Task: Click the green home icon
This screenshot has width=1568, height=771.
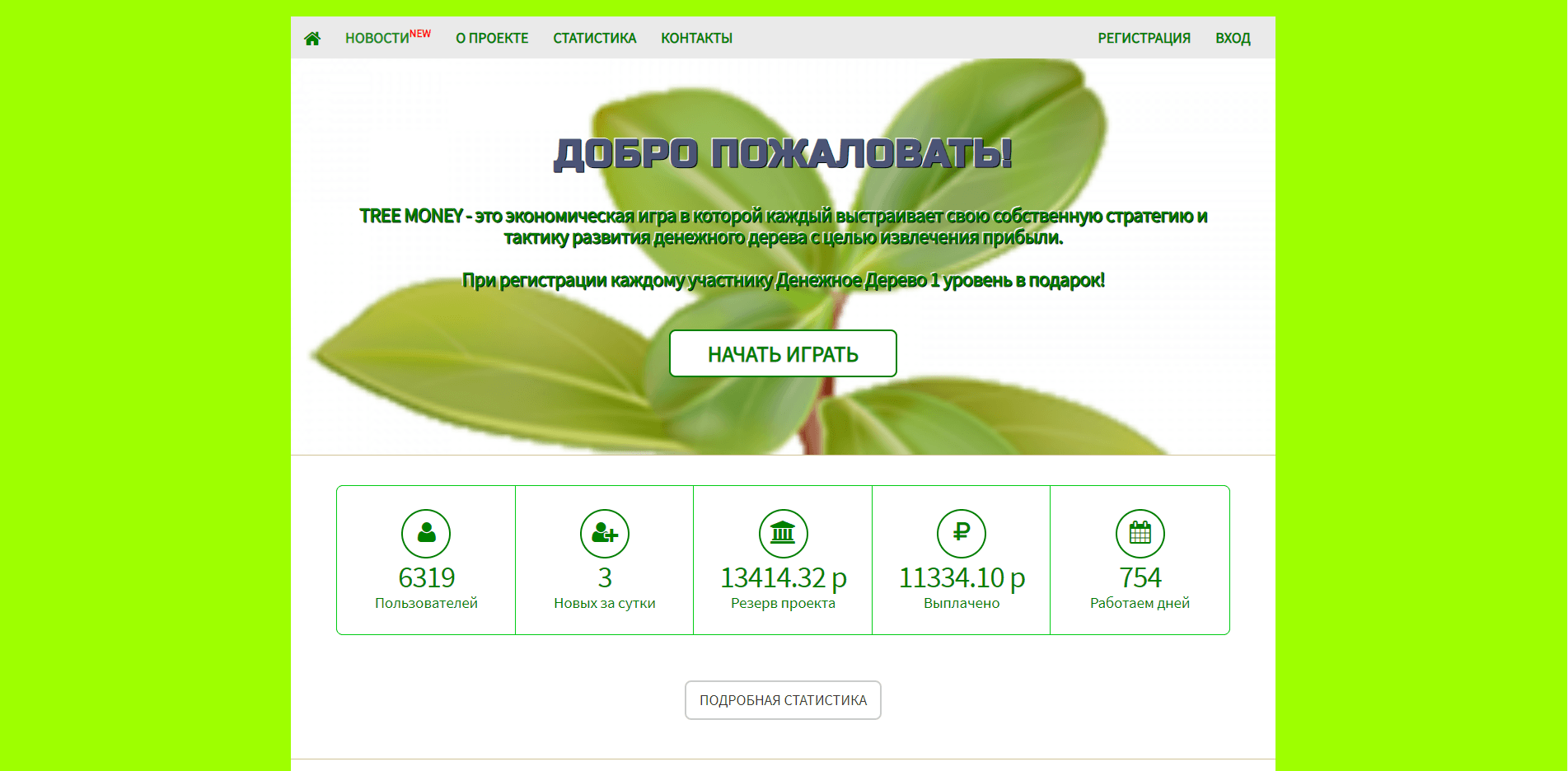Action: [312, 39]
